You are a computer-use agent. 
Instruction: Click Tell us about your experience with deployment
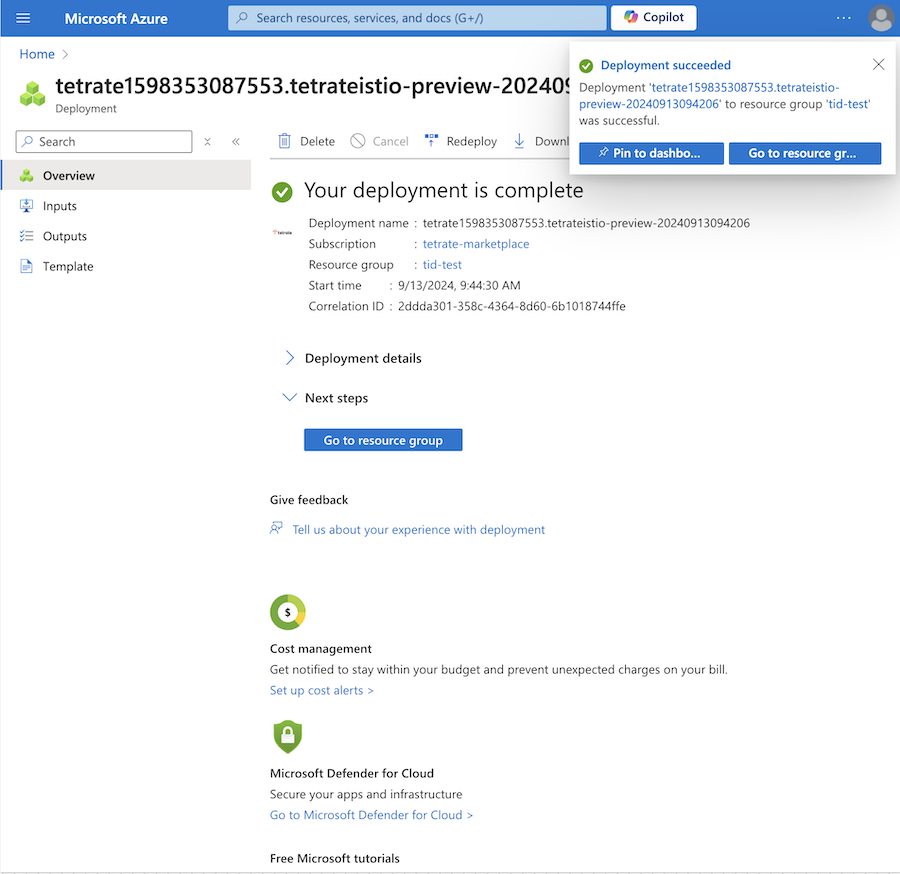click(x=418, y=530)
